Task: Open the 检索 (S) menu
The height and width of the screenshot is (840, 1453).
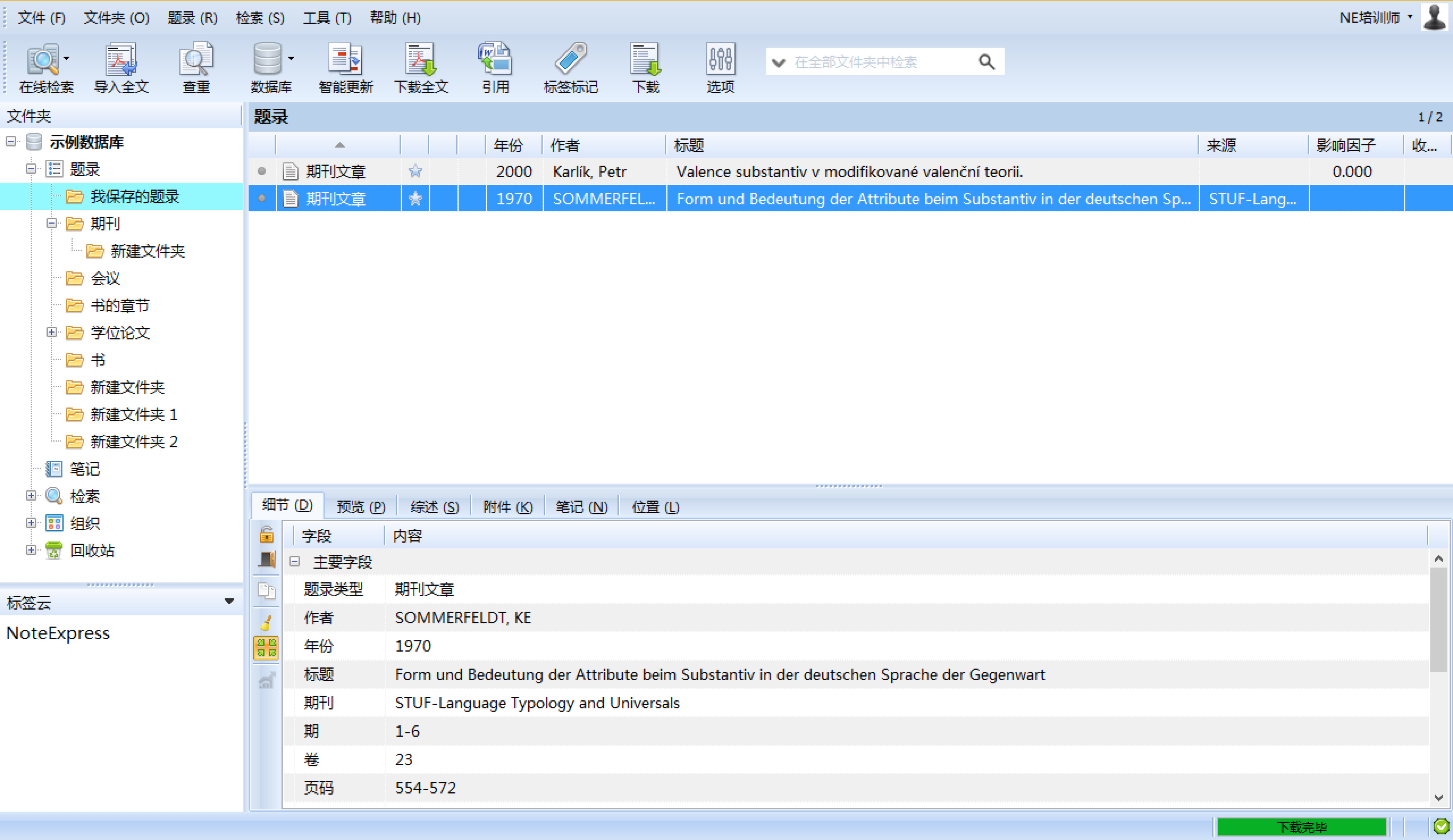Action: click(x=260, y=18)
